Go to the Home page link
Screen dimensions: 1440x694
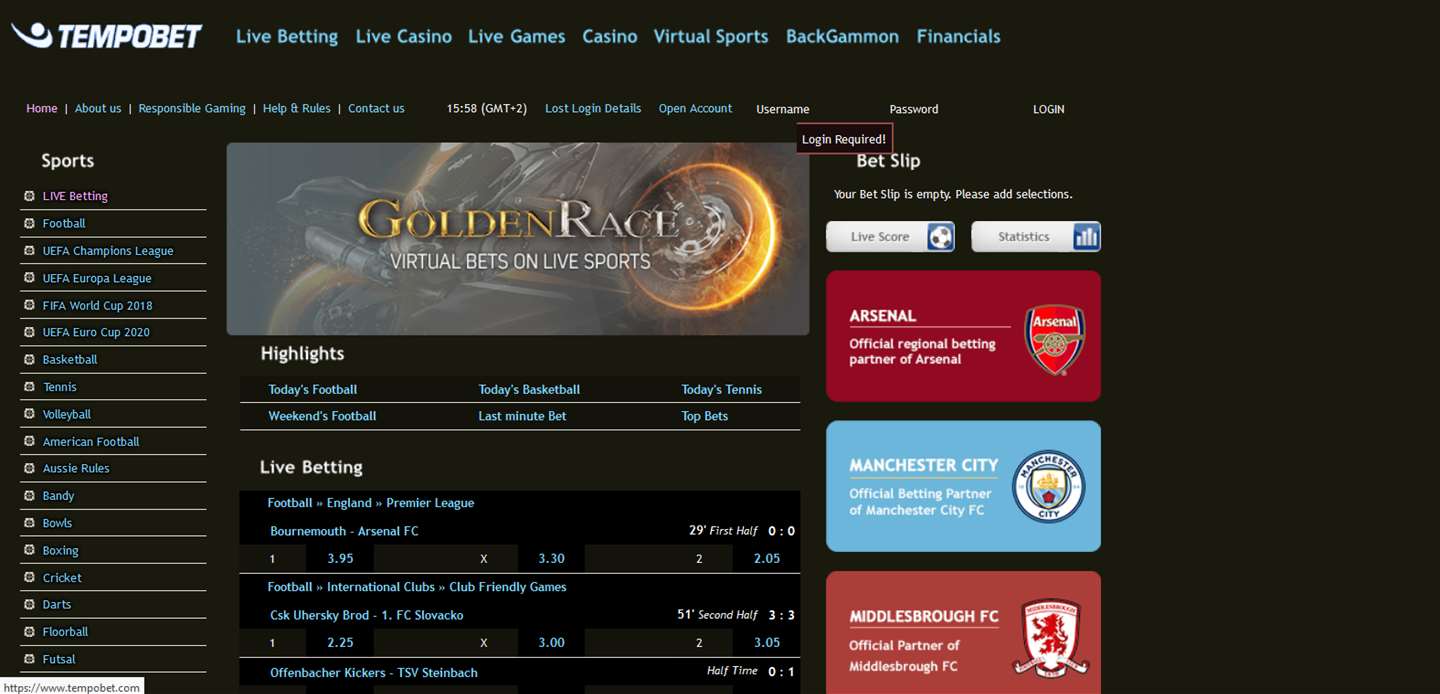point(42,108)
